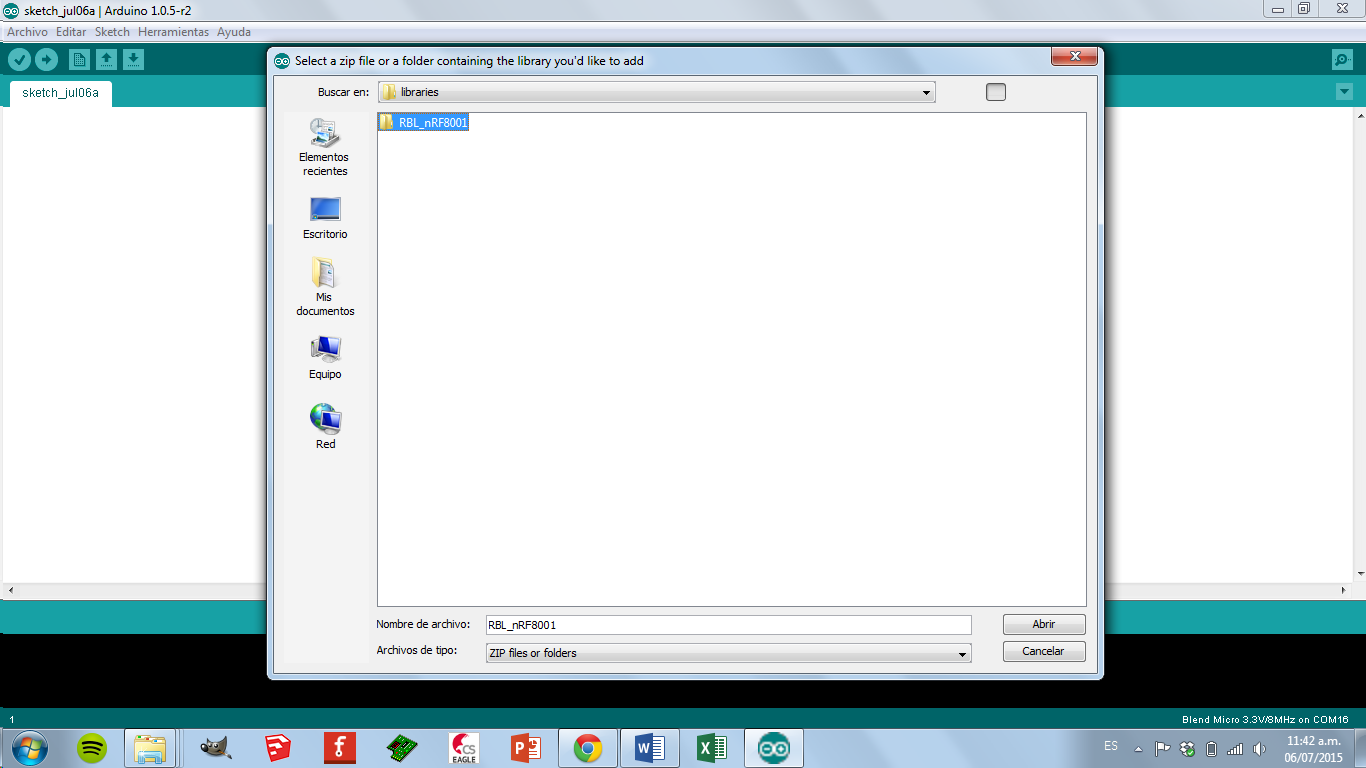Open SketchUp from the taskbar
Viewport: 1366px width, 768px height.
point(278,748)
